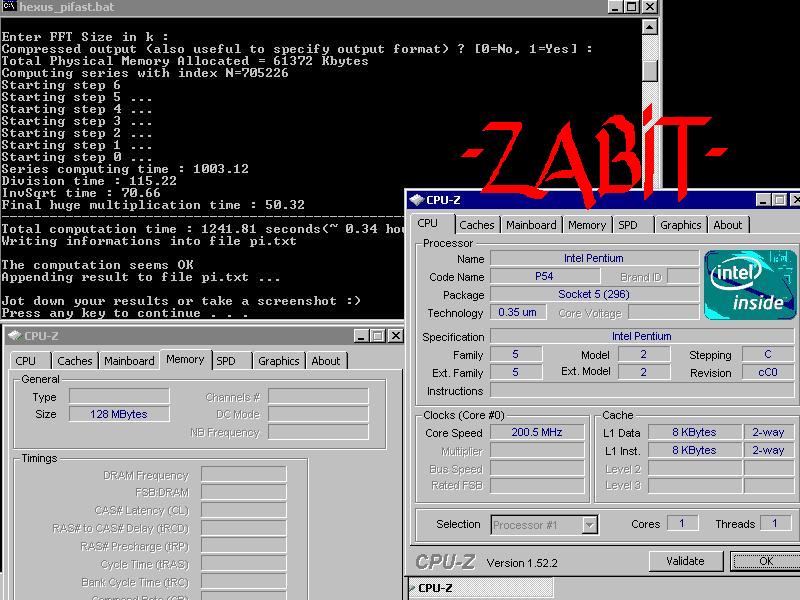Minimize the hexus_pifast.bat window
Image resolution: width=800 pixels, height=600 pixels.
(616, 7)
